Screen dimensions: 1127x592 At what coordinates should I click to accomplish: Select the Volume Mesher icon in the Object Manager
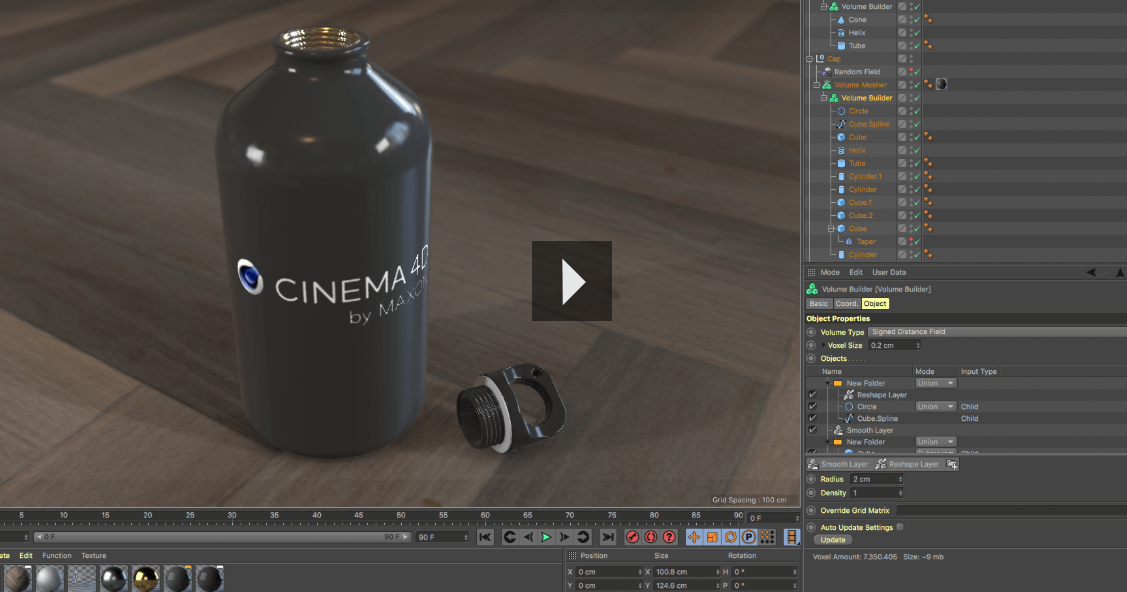click(x=828, y=83)
